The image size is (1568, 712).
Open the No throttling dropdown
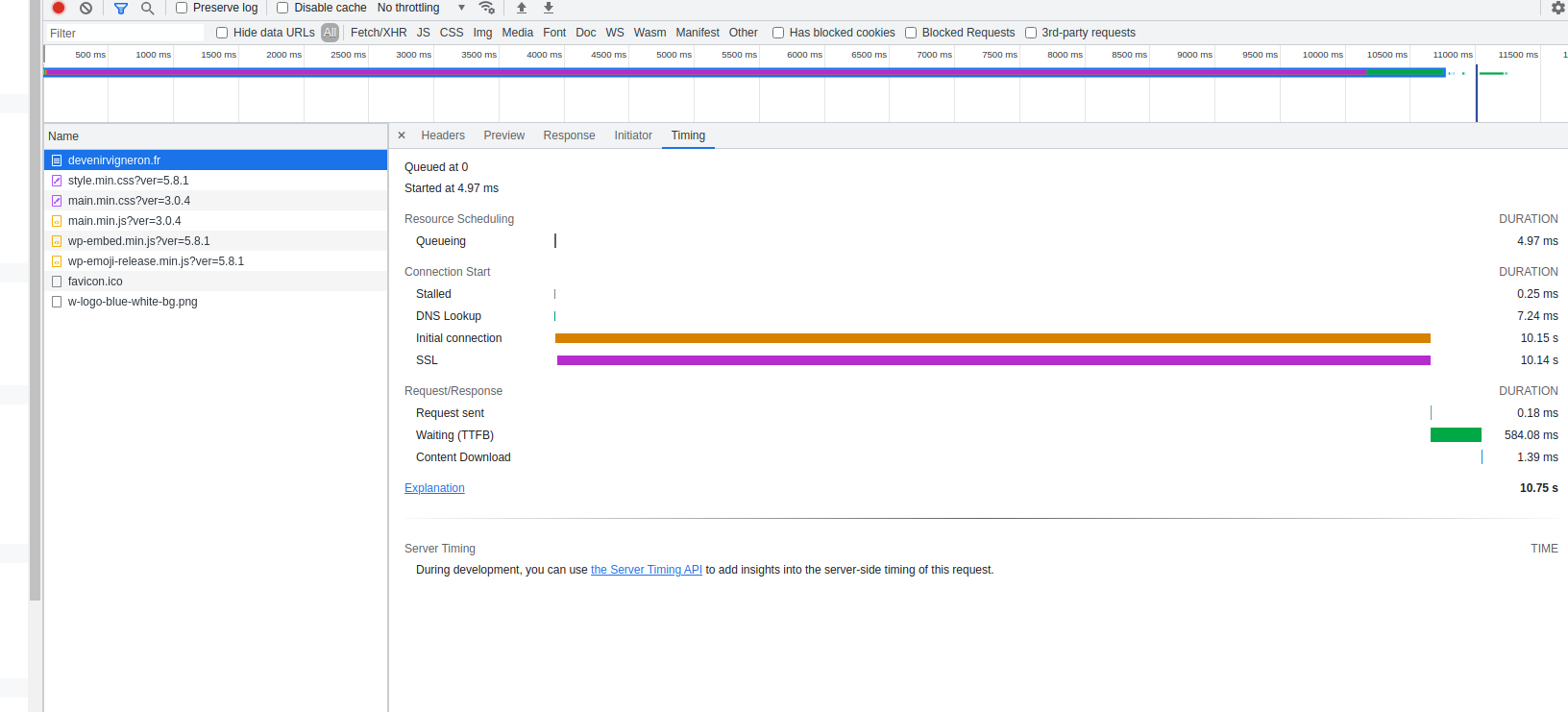click(x=421, y=8)
